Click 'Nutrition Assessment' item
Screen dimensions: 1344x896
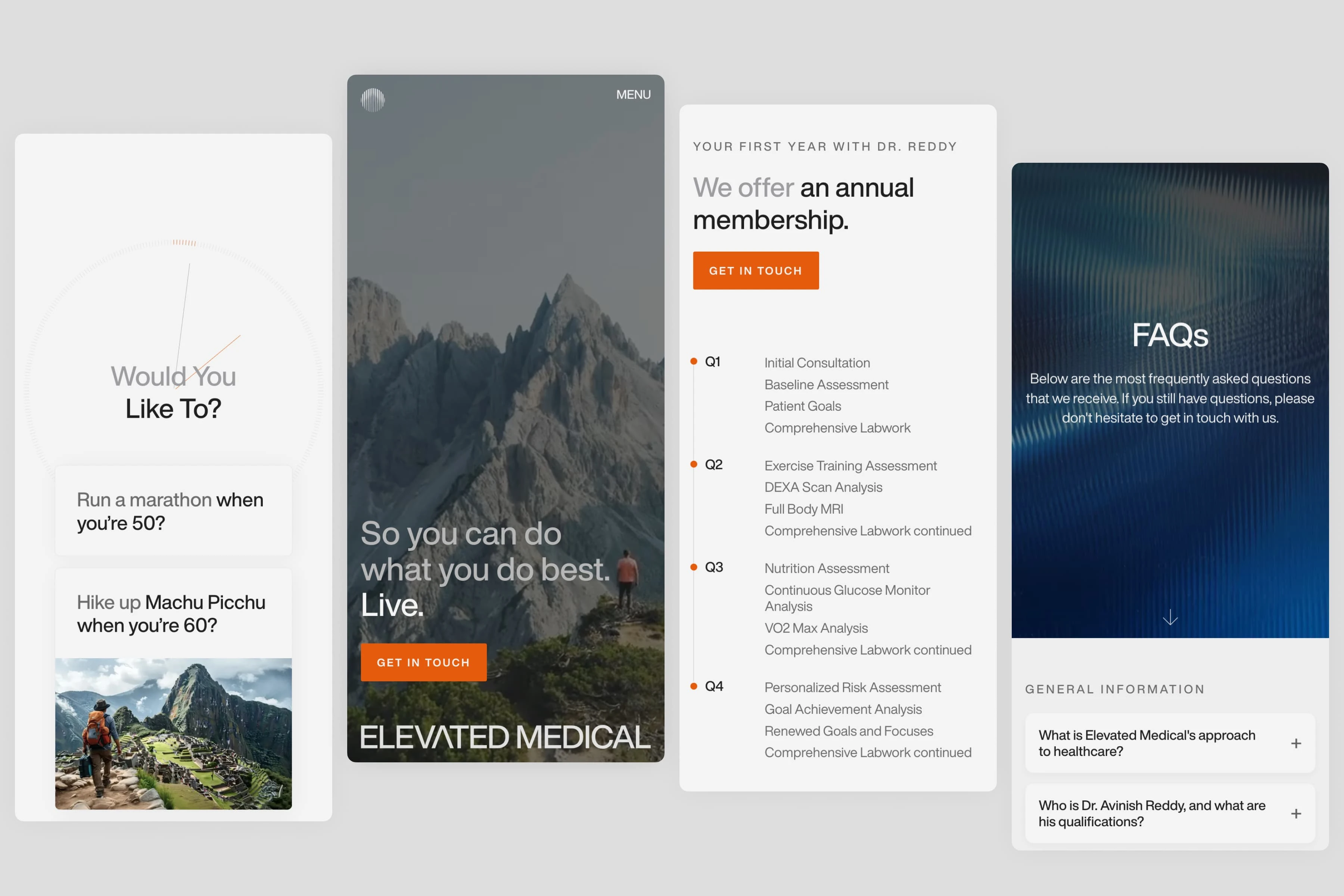pyautogui.click(x=827, y=568)
